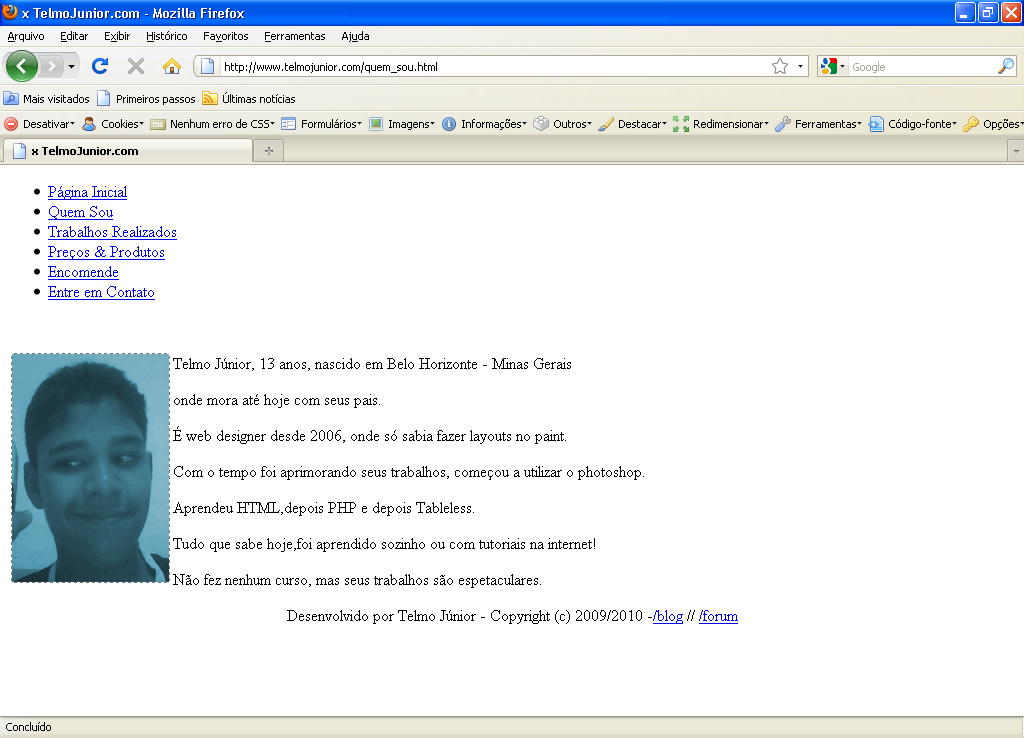Restore down the Firefox window
1024x738 pixels.
click(x=988, y=12)
